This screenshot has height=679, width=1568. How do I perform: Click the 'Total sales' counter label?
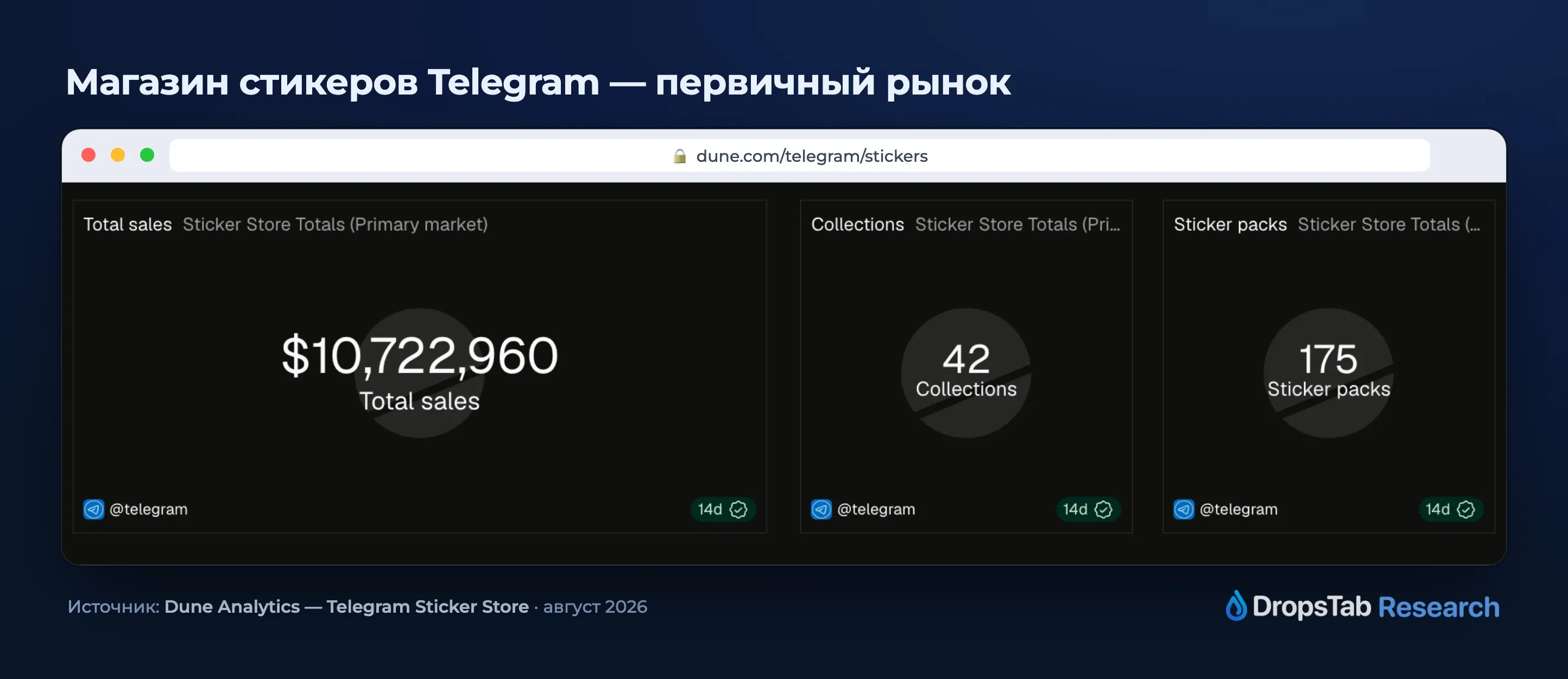pos(419,401)
